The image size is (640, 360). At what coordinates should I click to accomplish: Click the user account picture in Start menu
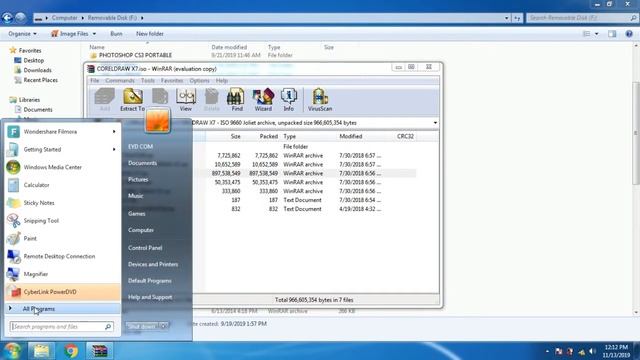[x=157, y=120]
